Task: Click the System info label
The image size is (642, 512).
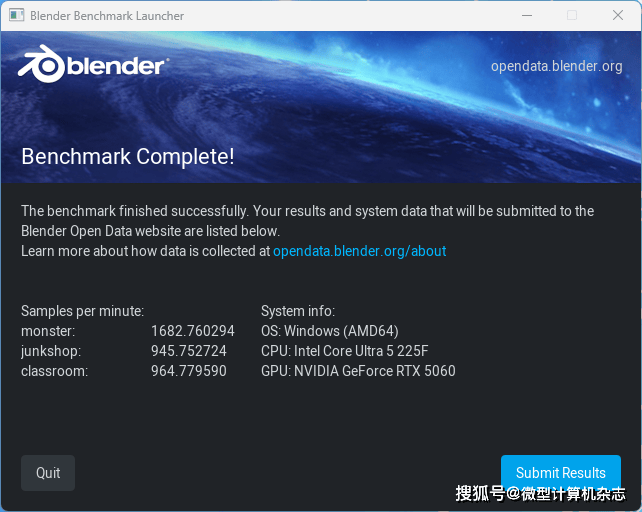Action: pyautogui.click(x=297, y=311)
